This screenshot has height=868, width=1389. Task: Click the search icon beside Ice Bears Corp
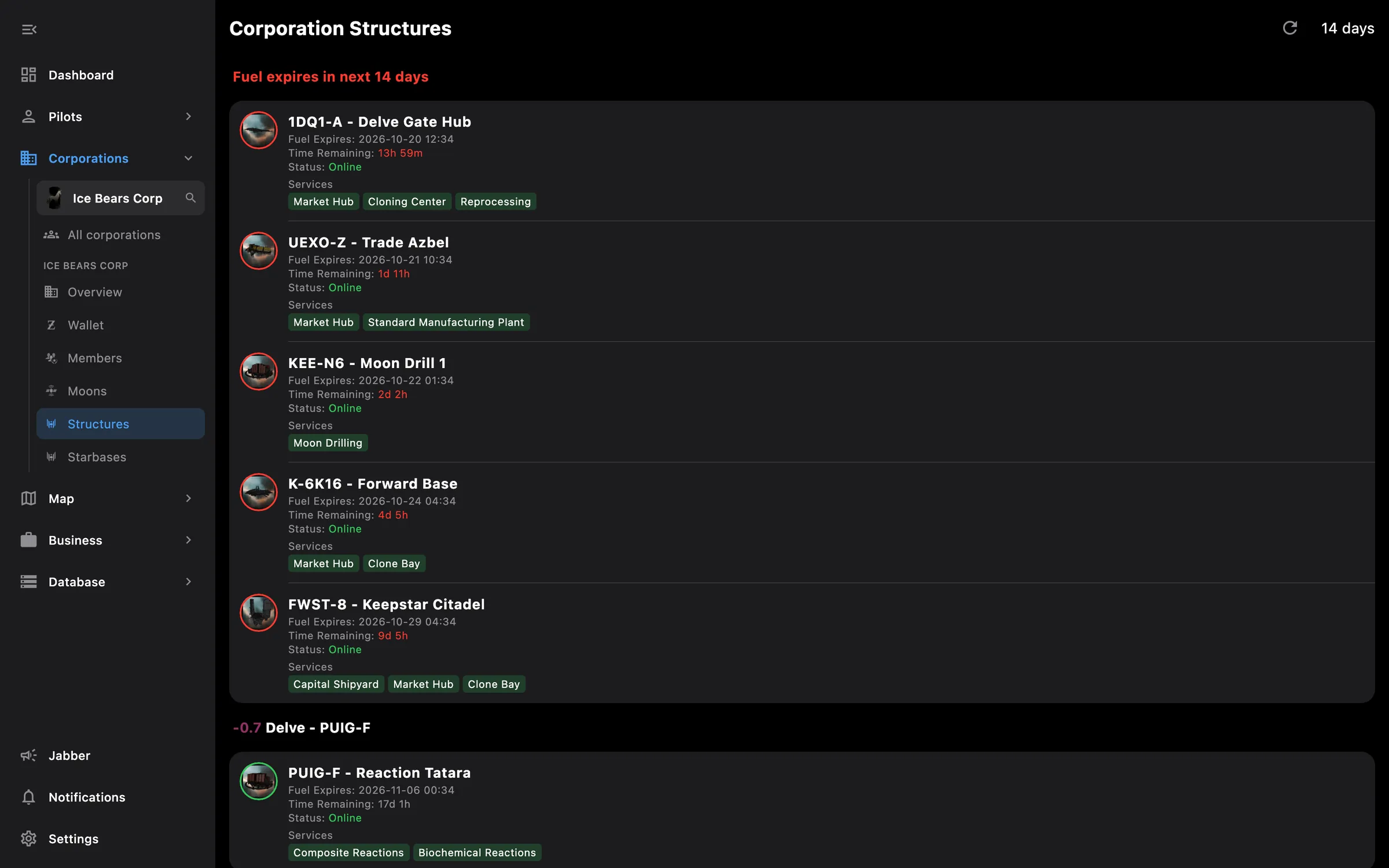190,198
